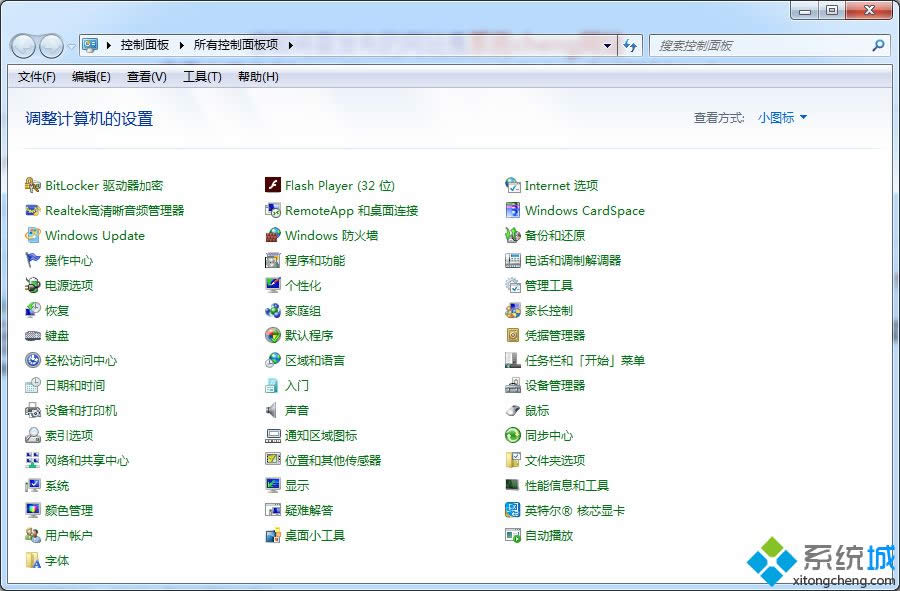
Task: Click the 键盘 keyboard icon
Action: [33, 336]
